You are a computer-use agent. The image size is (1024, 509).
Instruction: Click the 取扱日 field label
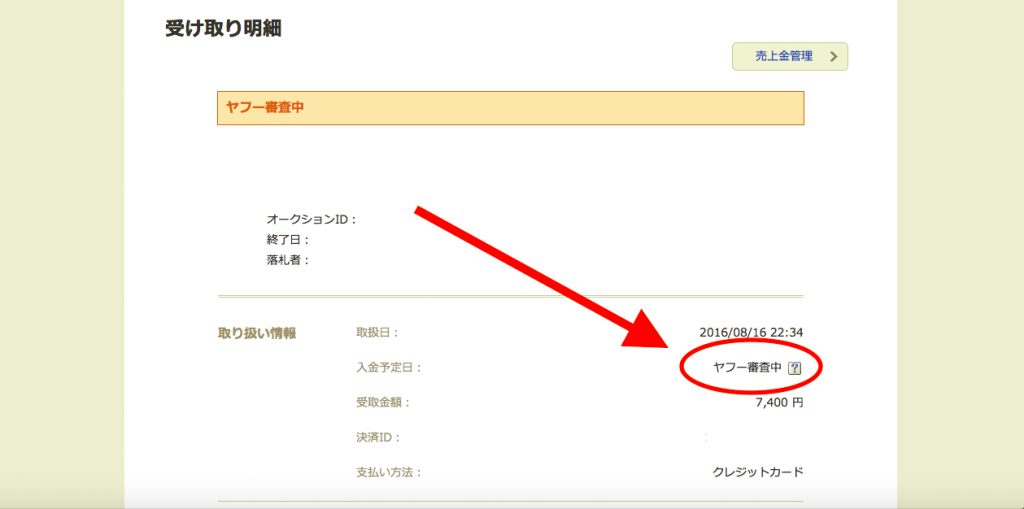coord(378,333)
